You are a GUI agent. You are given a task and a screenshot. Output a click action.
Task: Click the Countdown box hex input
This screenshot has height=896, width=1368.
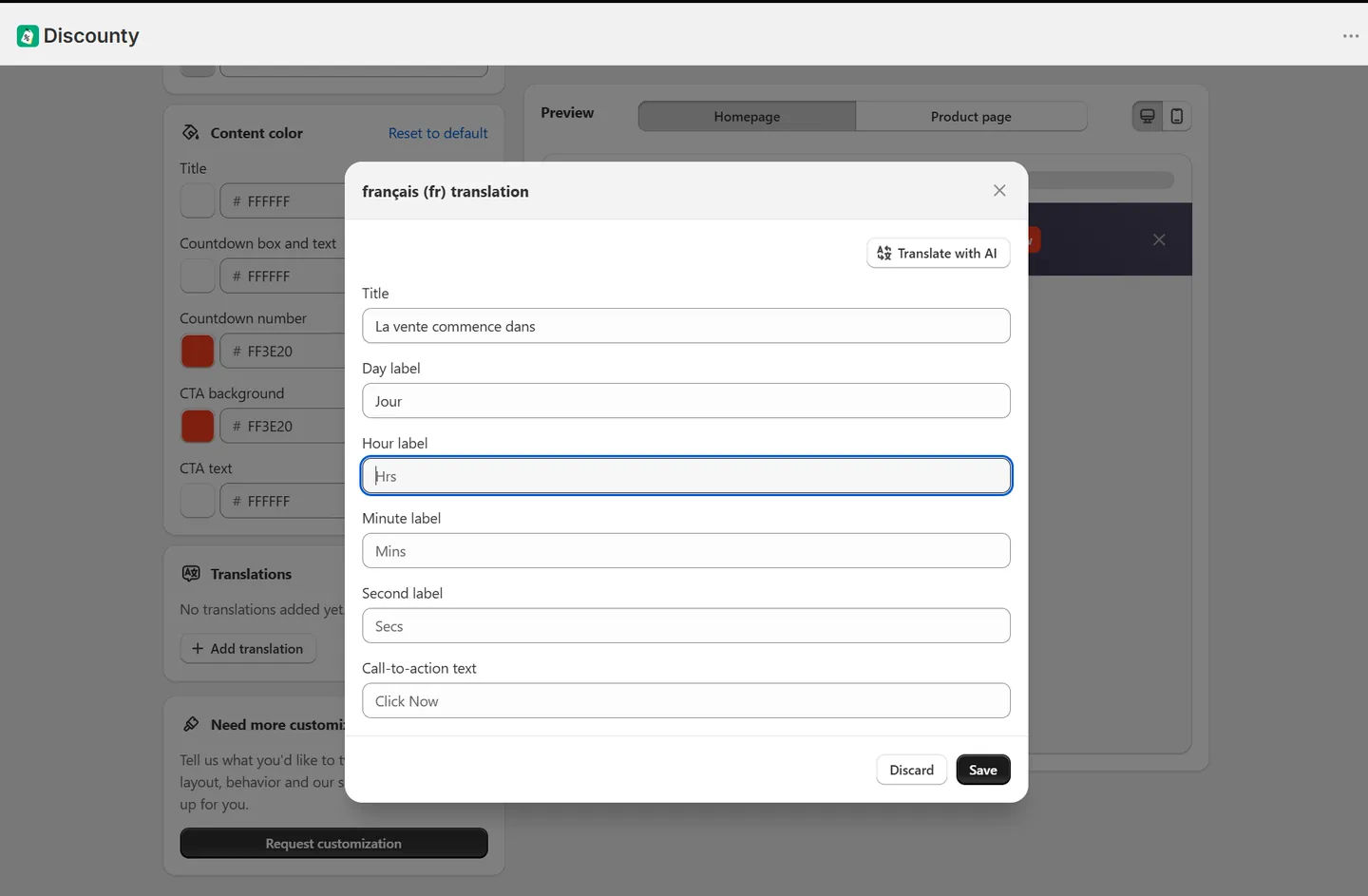[x=283, y=276]
